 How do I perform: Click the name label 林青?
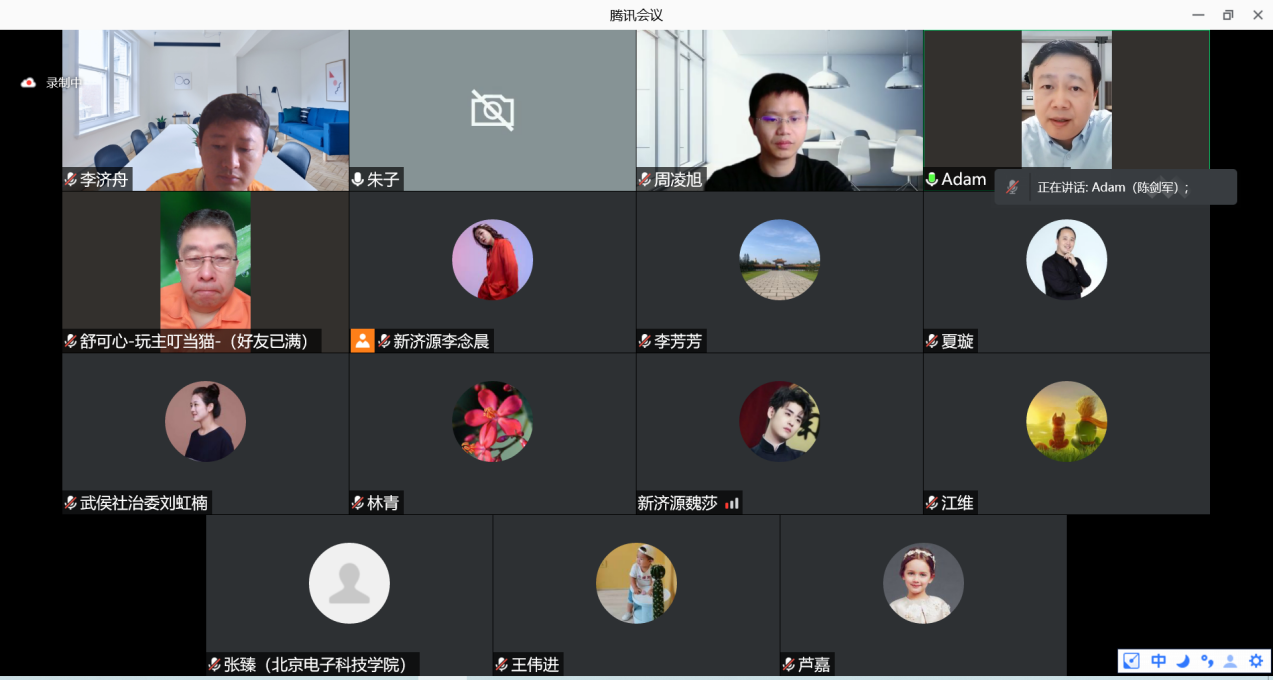(x=383, y=503)
